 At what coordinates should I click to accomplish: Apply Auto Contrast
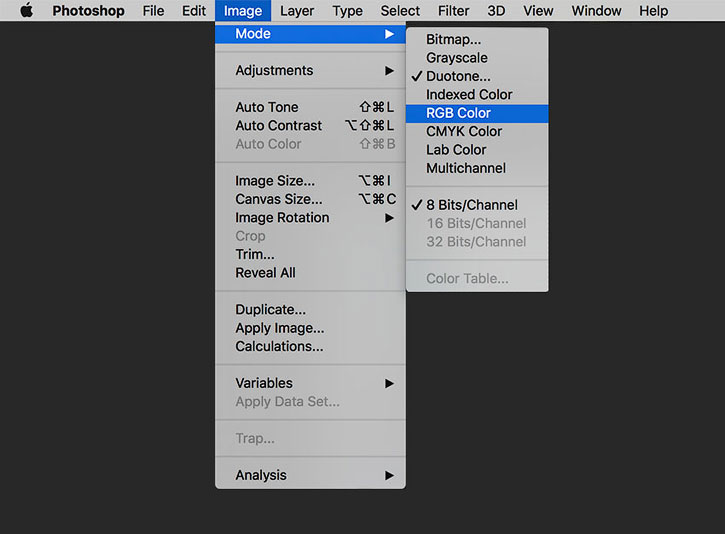pos(310,126)
